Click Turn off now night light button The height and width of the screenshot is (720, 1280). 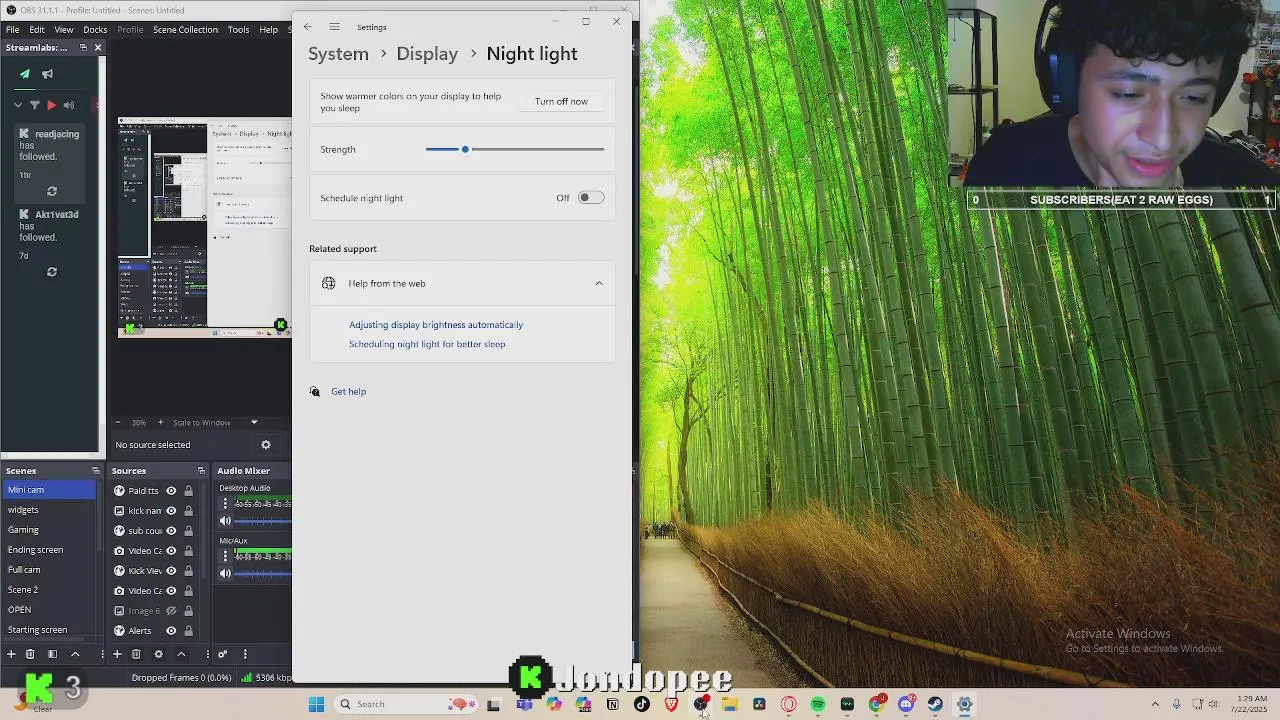click(561, 101)
